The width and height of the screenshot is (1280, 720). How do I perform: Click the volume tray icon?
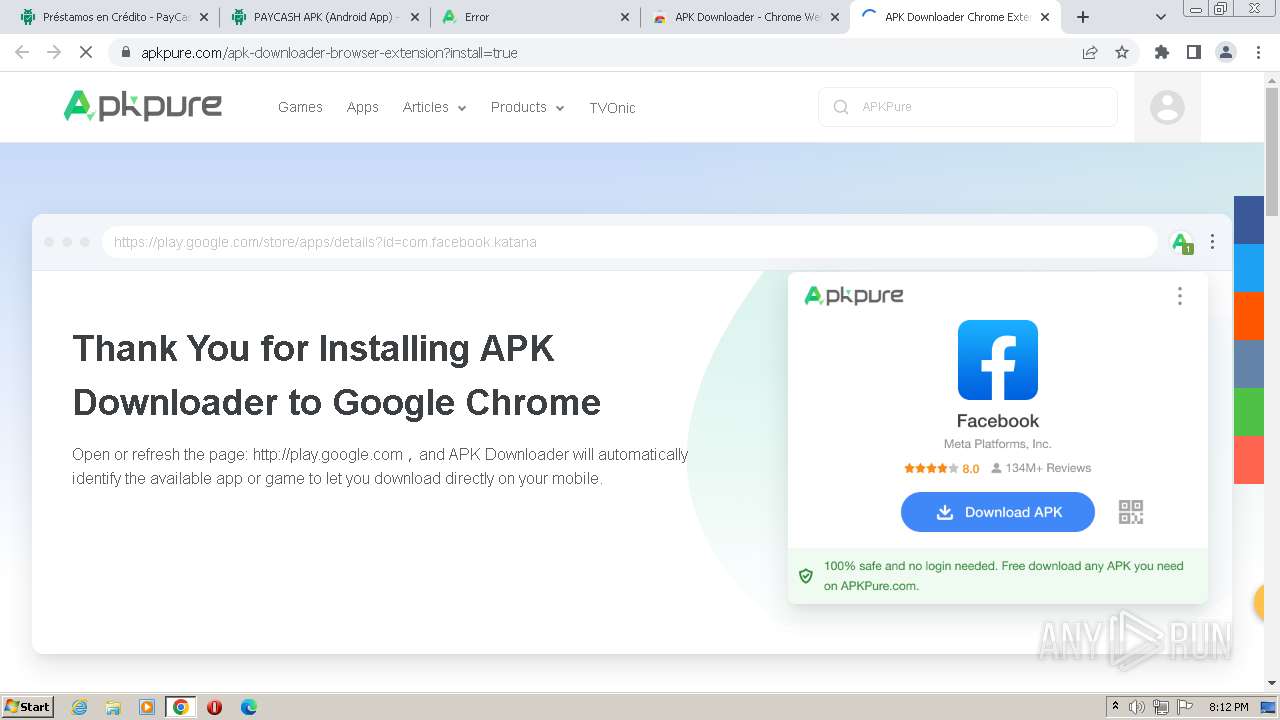[1137, 707]
